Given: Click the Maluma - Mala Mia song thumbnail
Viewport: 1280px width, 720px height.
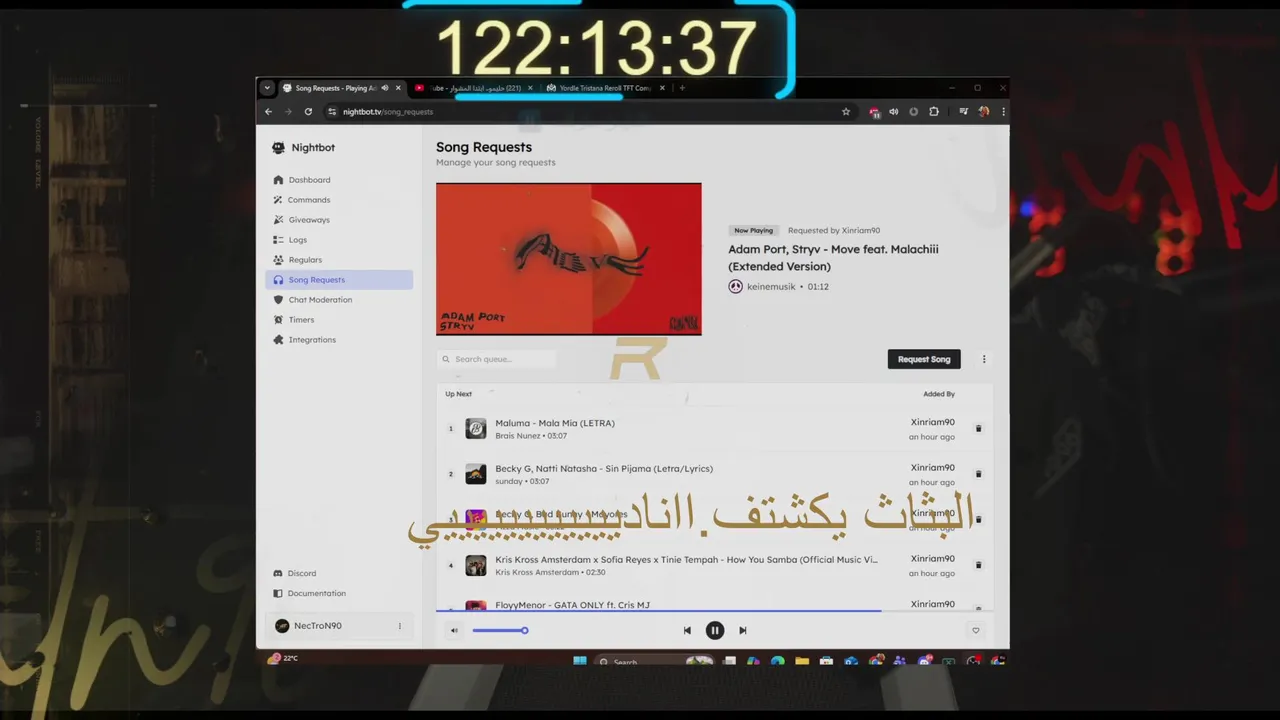Looking at the screenshot, I should tap(476, 429).
